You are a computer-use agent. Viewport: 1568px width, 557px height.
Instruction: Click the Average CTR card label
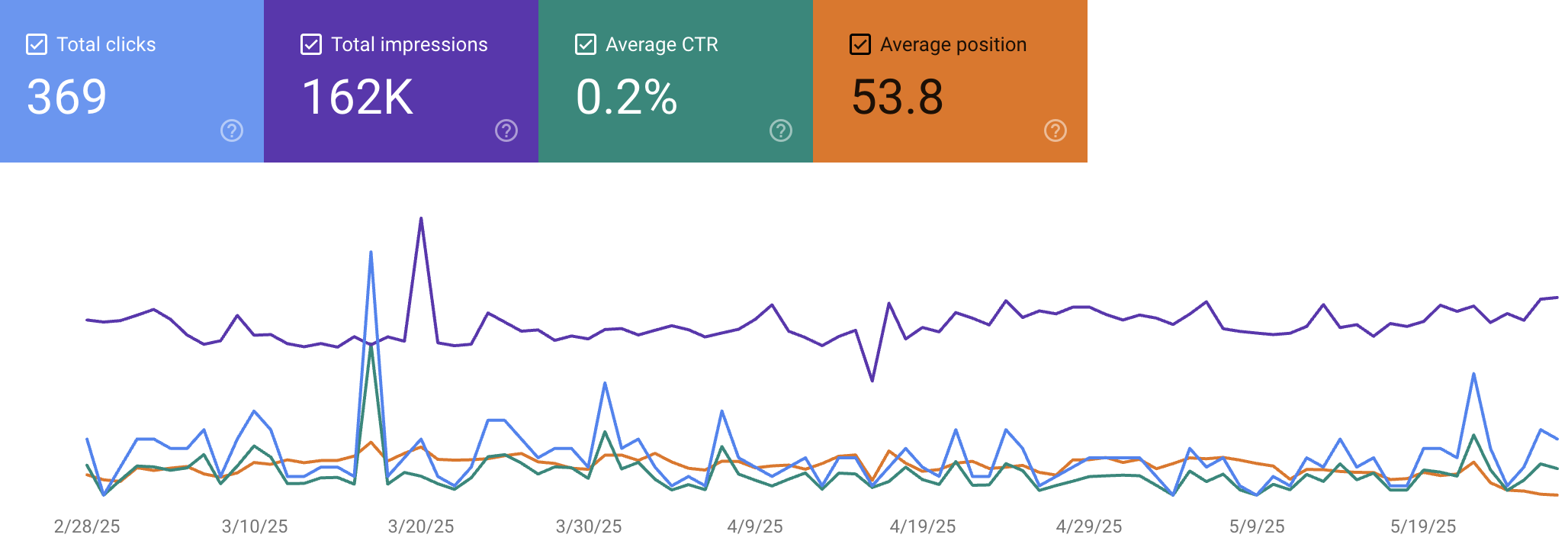click(662, 44)
